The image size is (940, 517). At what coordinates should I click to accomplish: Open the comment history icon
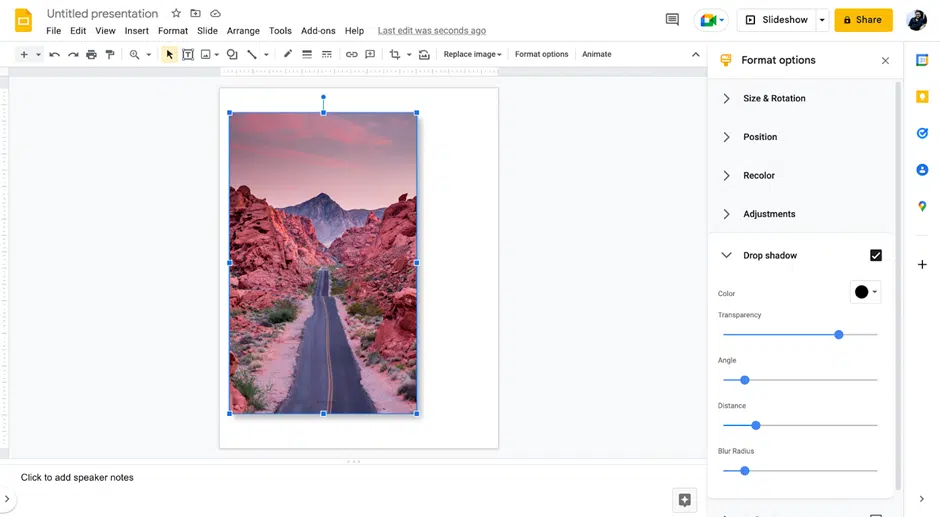coord(672,20)
